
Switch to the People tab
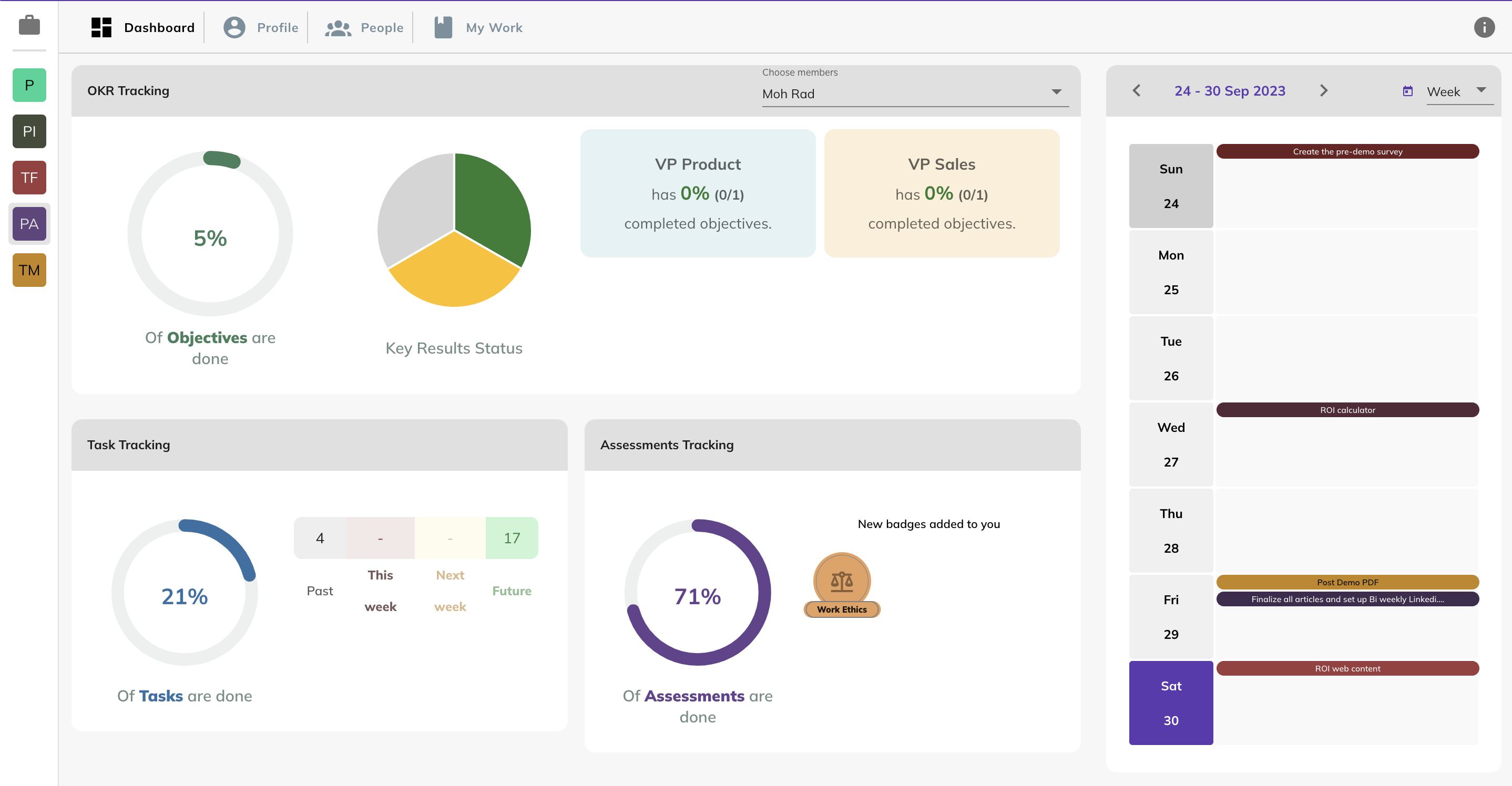364,27
